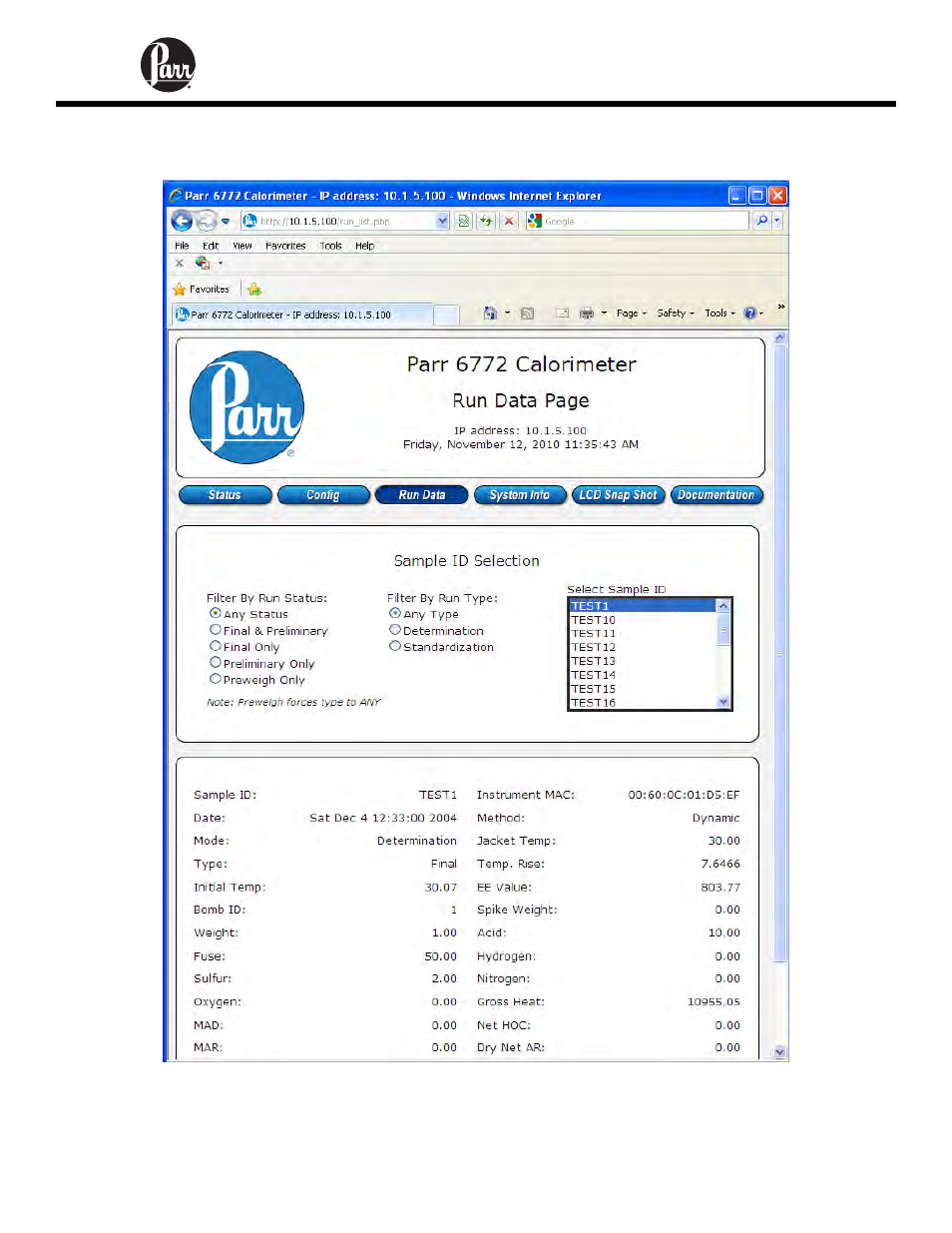
Task: Open the Tools dropdown in the command bar
Action: (720, 313)
